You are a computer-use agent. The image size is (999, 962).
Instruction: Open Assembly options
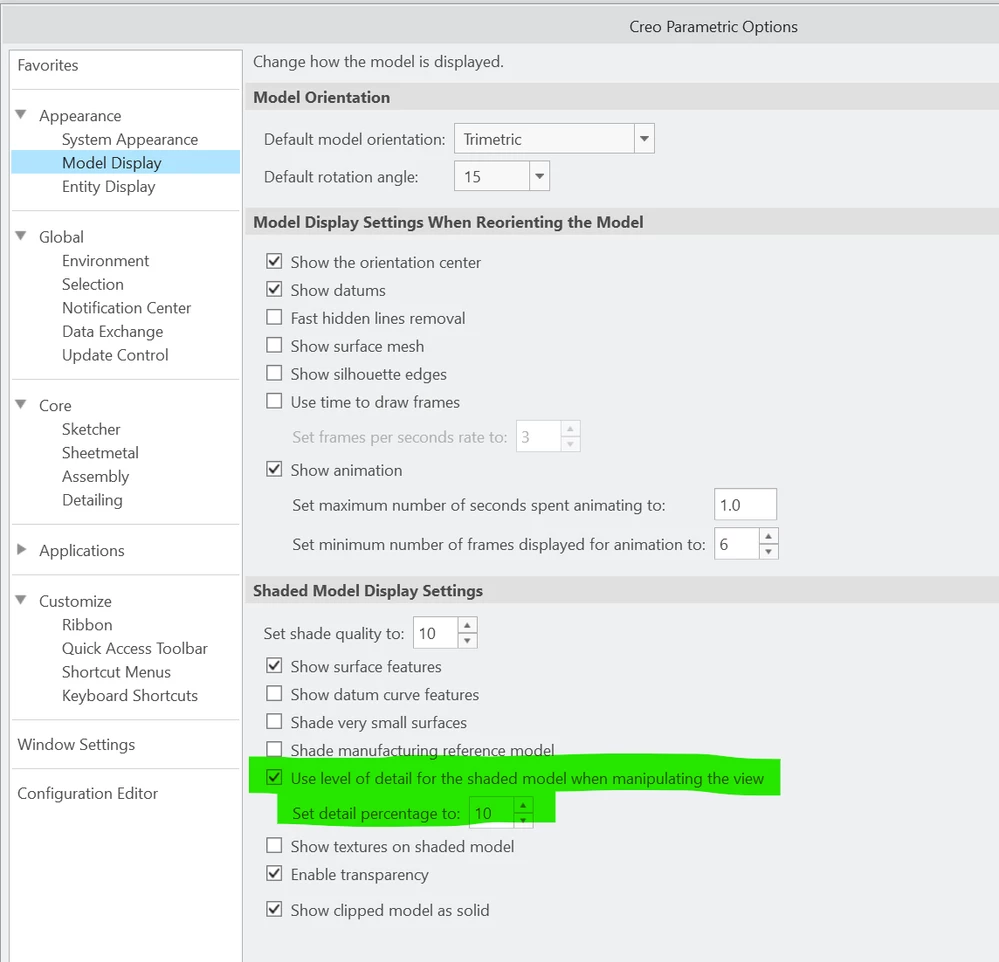tap(96, 477)
